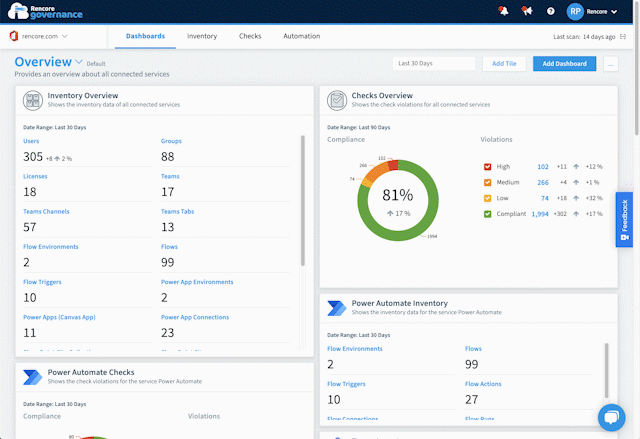
Task: Click the Checks Overview tile icon
Action: coord(337,100)
